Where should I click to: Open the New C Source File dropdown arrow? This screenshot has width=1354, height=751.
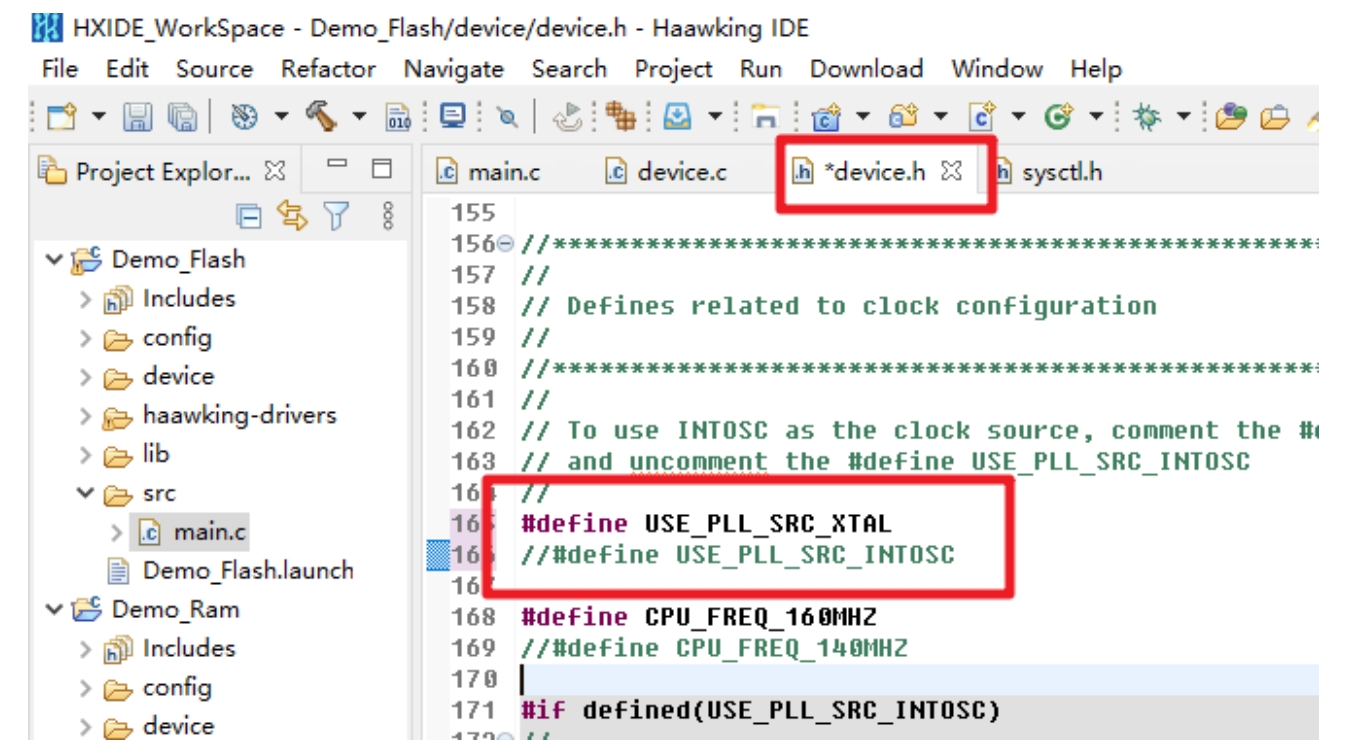tap(1018, 118)
